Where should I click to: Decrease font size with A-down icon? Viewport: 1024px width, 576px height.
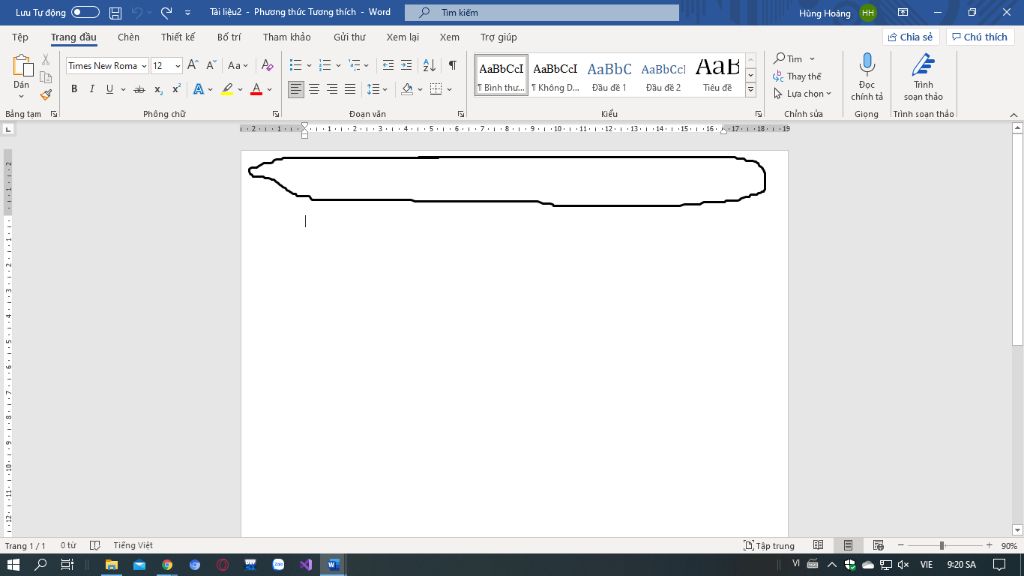tap(211, 65)
